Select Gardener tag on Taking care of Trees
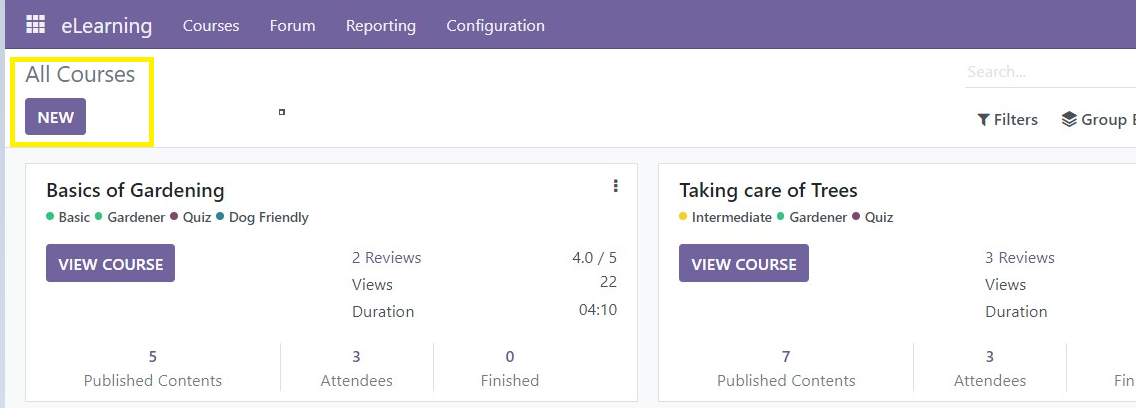Screen dimensions: 1136x408 coord(812,217)
